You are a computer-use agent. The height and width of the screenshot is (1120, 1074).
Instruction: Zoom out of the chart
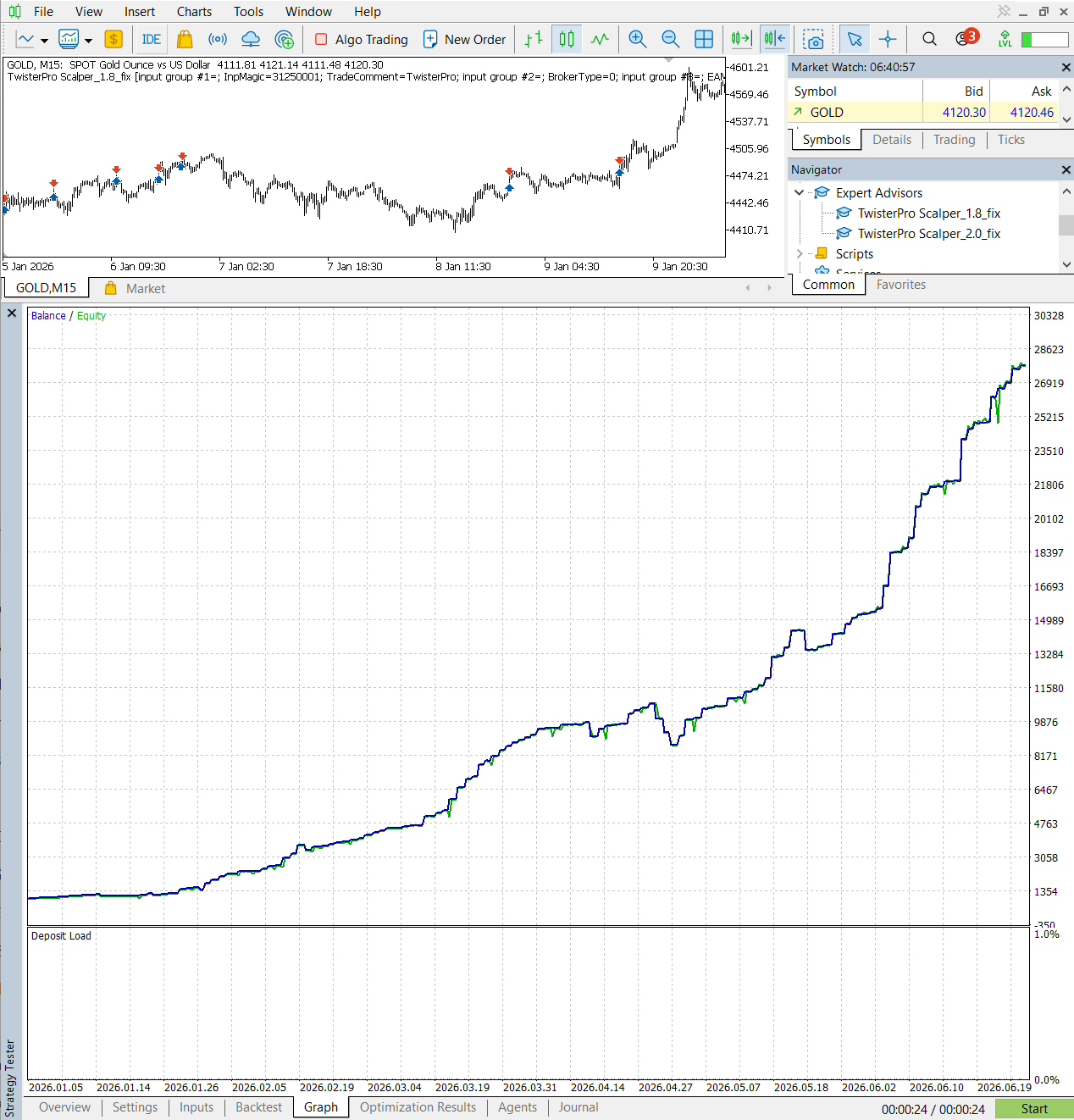coord(671,39)
